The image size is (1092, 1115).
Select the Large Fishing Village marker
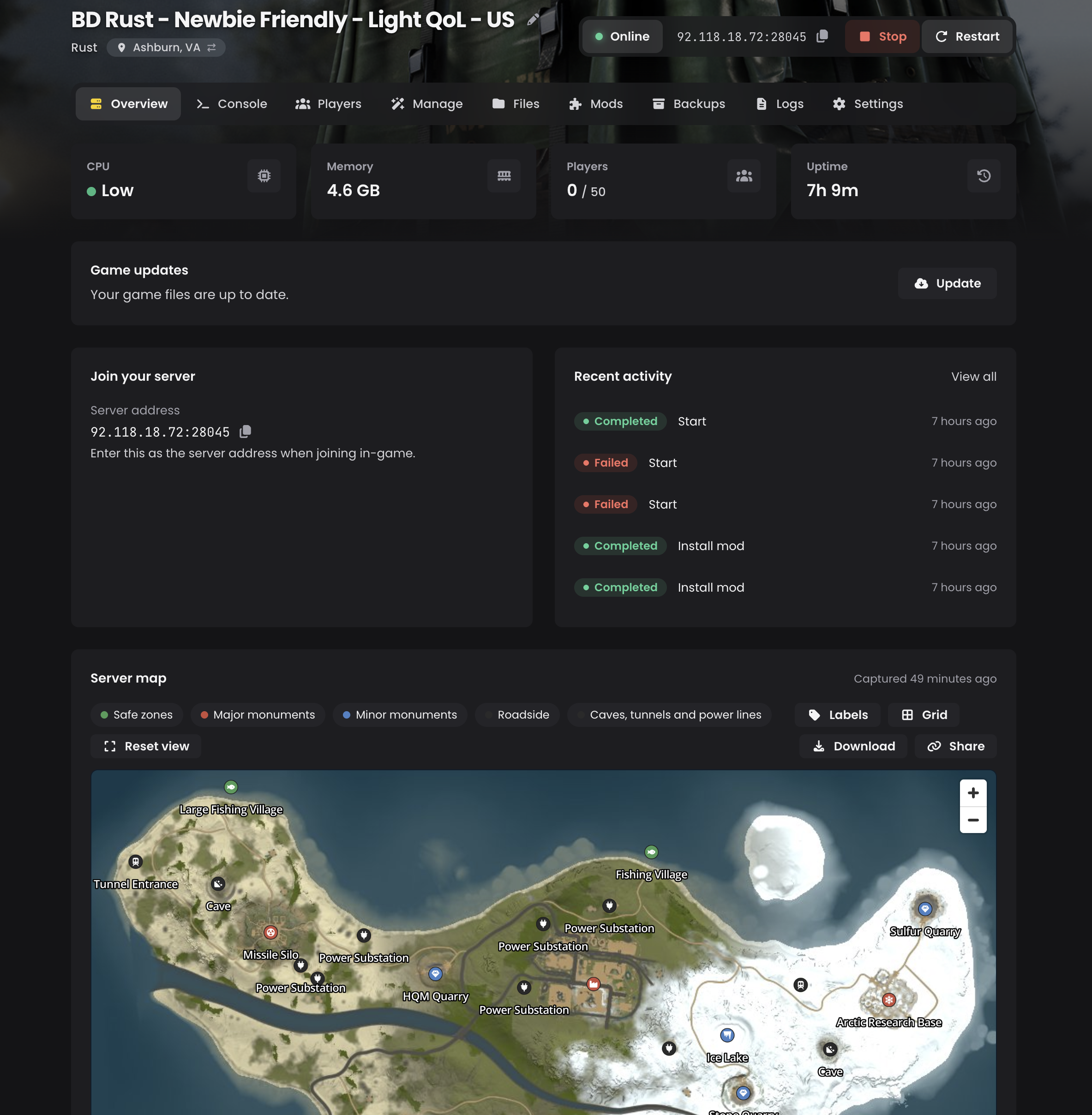[231, 787]
